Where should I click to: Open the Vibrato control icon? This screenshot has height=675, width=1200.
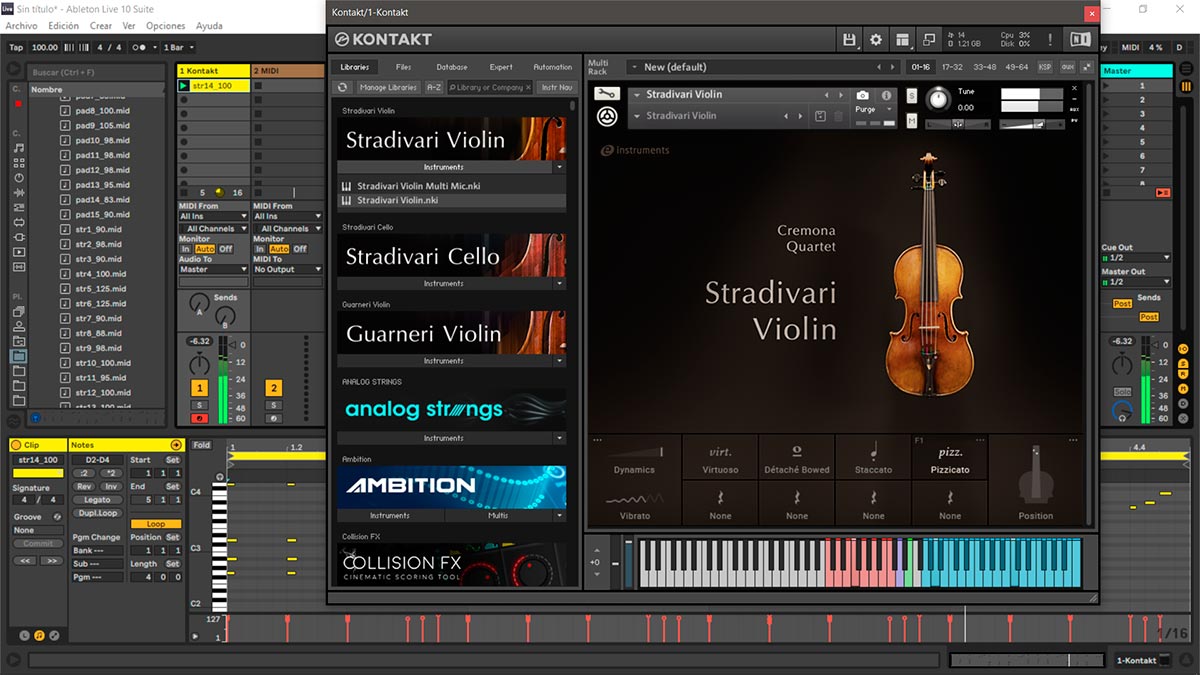634,499
